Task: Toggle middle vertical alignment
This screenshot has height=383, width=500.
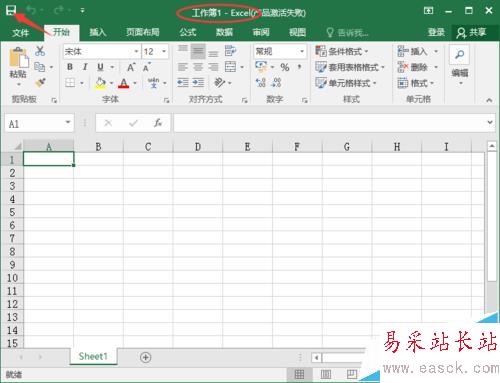Action: [198, 51]
